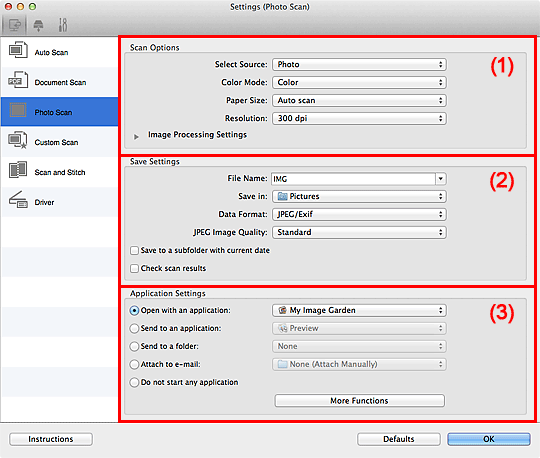Open the Data Format dropdown

pos(359,214)
